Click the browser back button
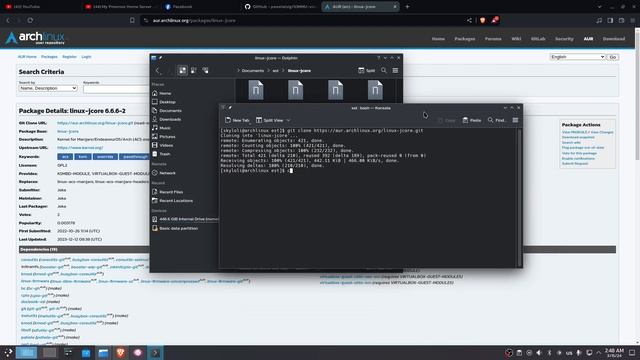Image resolution: width=640 pixels, height=360 pixels. click(8, 20)
